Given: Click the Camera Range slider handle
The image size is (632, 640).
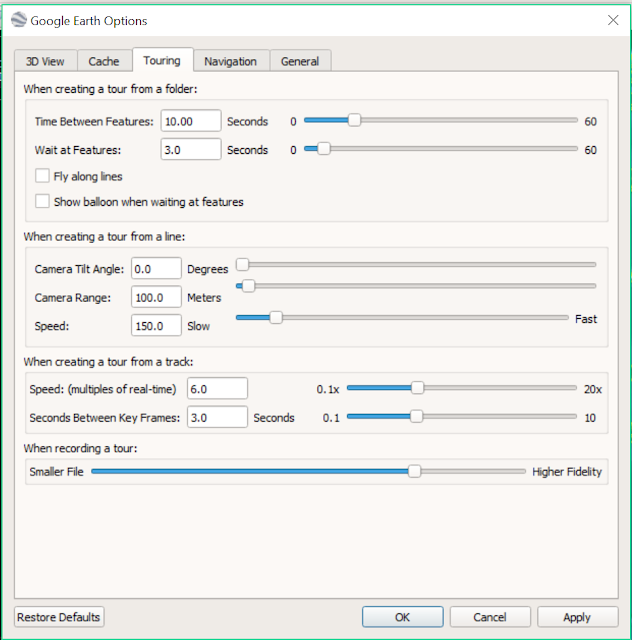Looking at the screenshot, I should (248, 286).
